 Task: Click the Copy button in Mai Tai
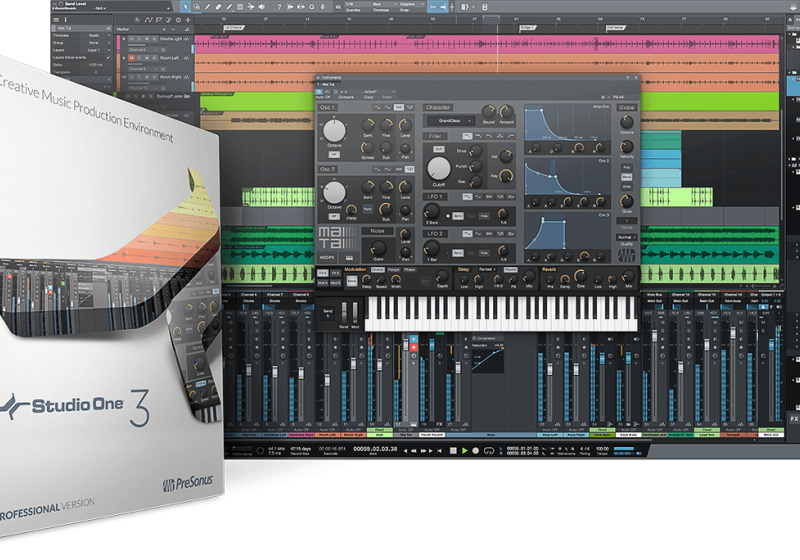pyautogui.click(x=368, y=97)
